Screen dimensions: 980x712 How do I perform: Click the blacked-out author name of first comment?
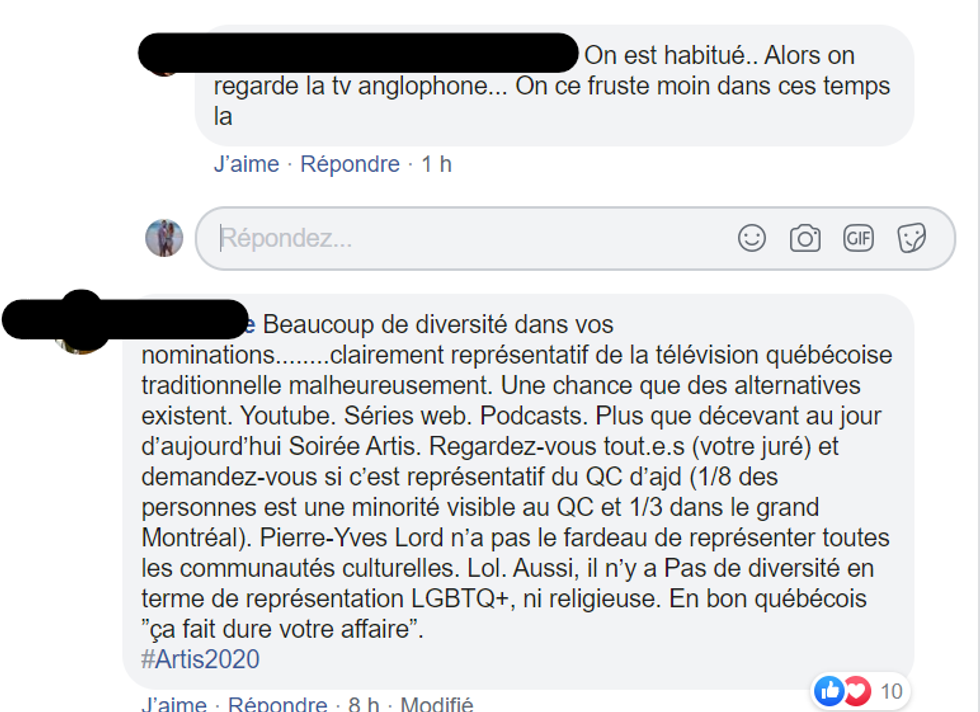tap(358, 52)
